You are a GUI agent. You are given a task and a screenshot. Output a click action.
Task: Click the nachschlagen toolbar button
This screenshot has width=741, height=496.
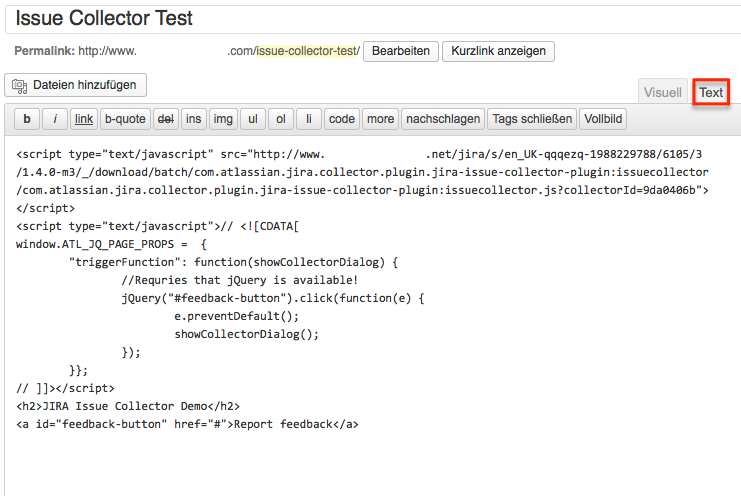pyautogui.click(x=443, y=119)
